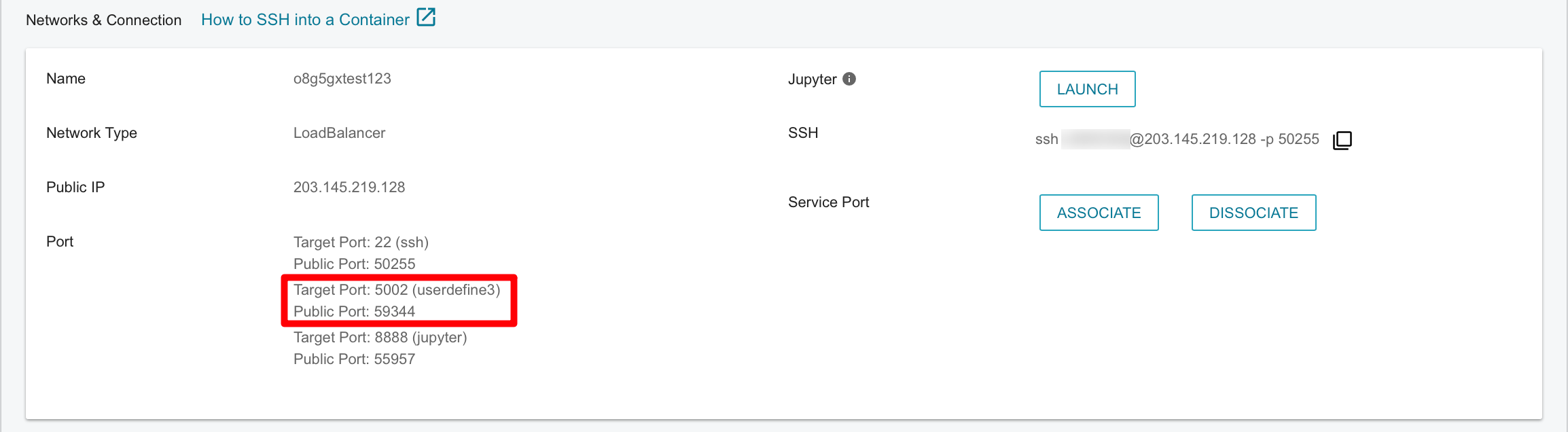Copy the SSH command with copy icon

tap(1342, 140)
